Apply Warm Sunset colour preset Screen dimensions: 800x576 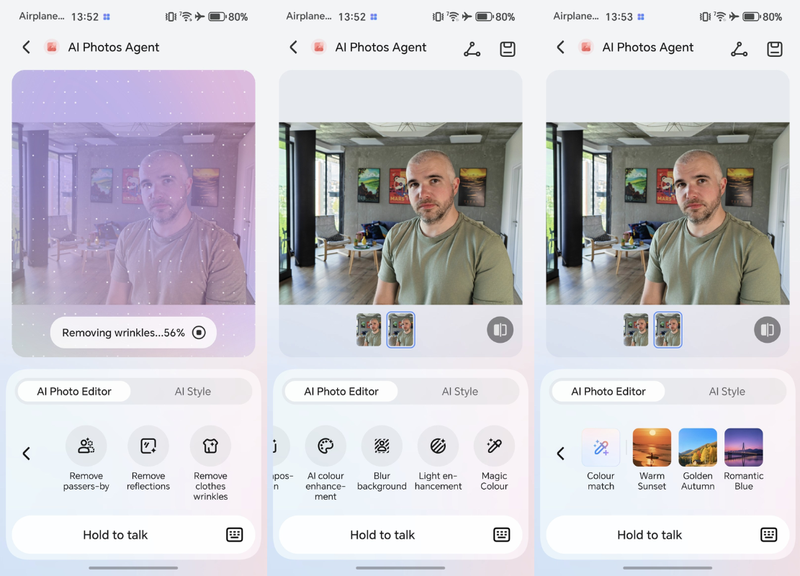pyautogui.click(x=652, y=459)
